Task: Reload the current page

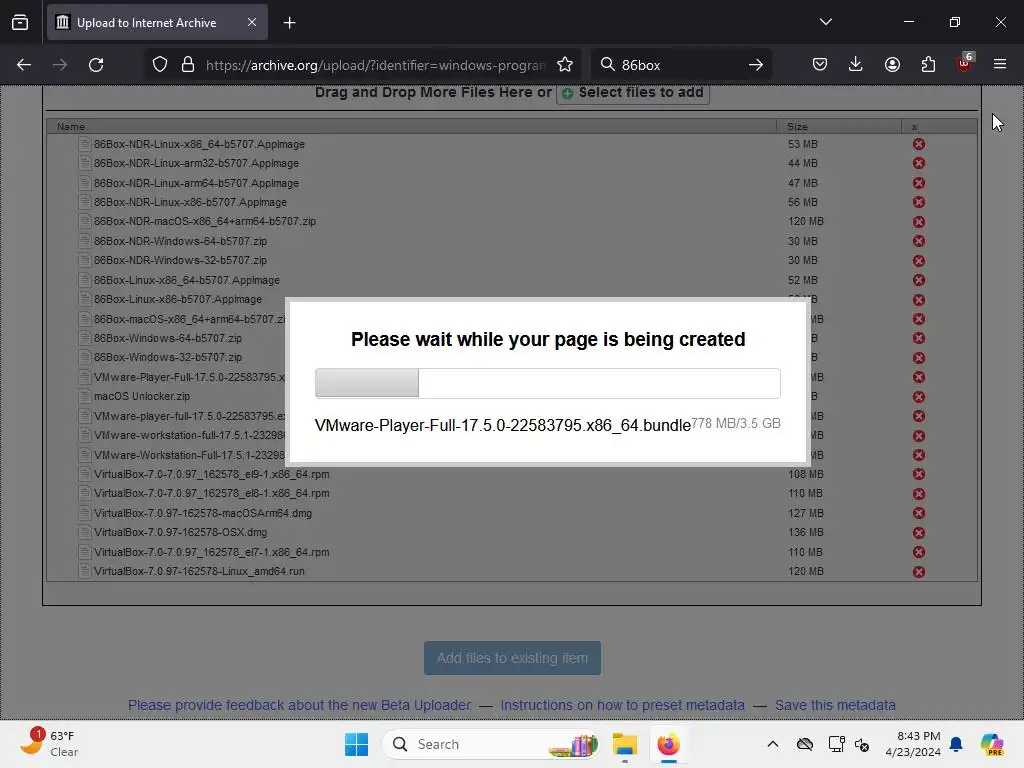Action: click(96, 65)
